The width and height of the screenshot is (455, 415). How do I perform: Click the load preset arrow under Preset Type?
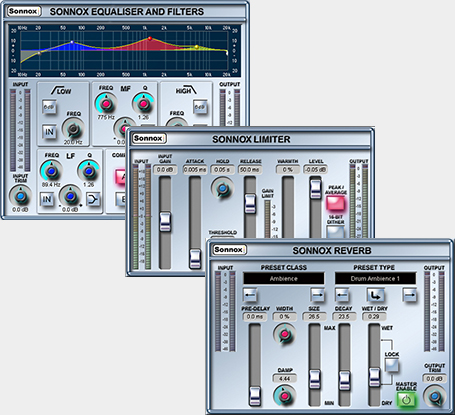click(376, 295)
